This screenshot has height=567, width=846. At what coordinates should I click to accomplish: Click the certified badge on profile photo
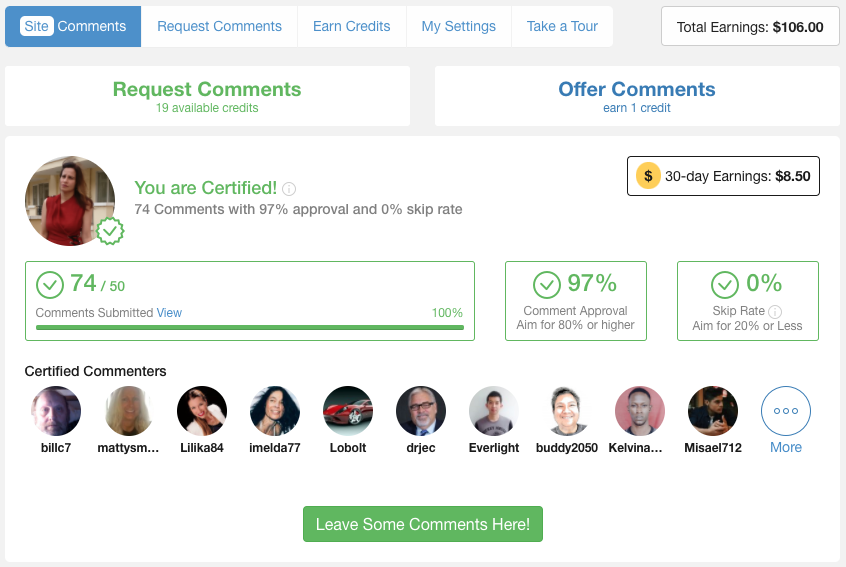[110, 232]
